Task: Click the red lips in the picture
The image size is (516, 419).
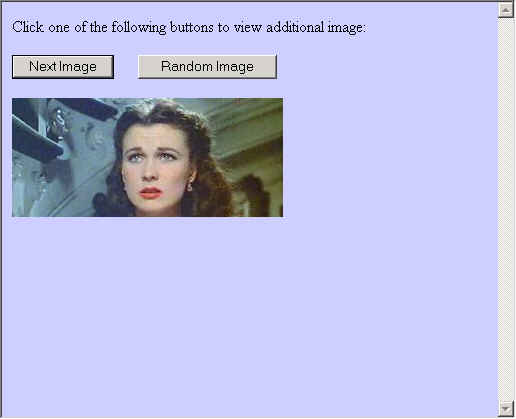Action: [x=150, y=193]
